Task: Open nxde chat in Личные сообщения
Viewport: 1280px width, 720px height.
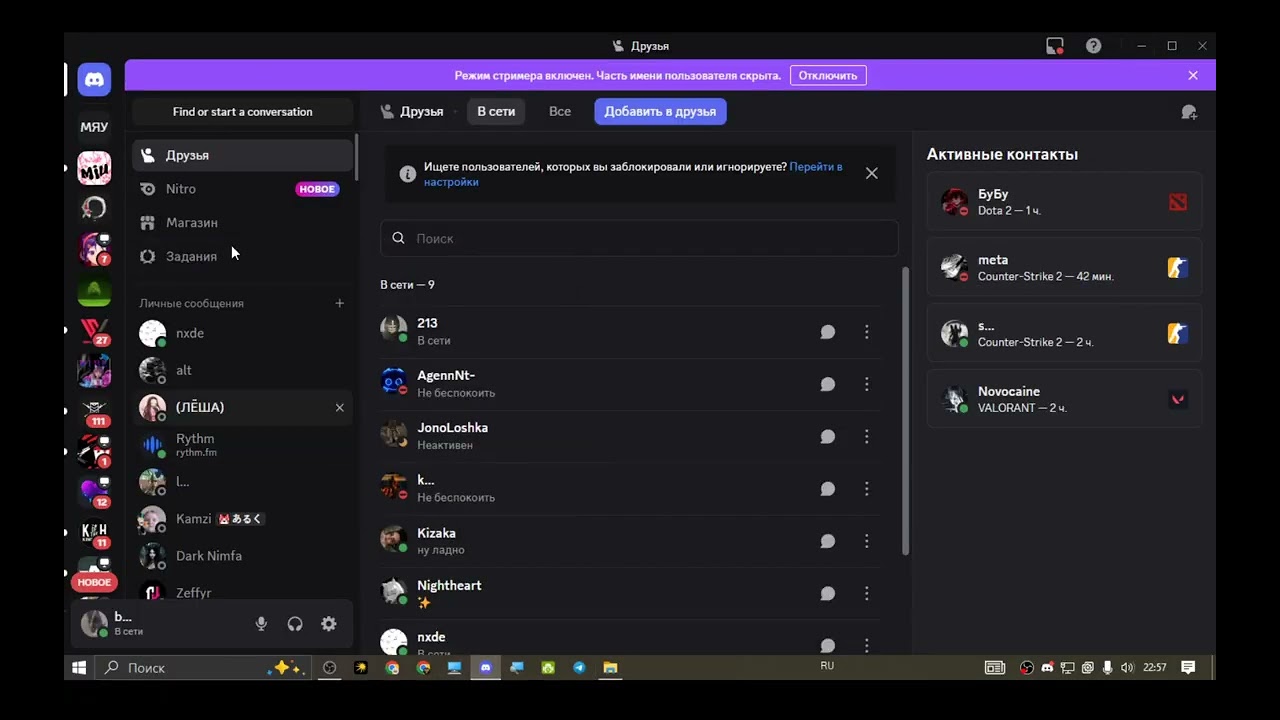Action: point(243,333)
